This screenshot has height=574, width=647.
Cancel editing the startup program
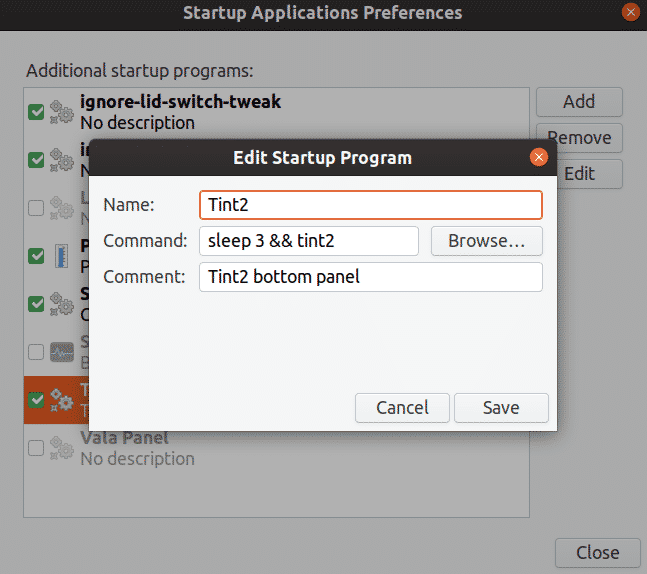coord(402,407)
